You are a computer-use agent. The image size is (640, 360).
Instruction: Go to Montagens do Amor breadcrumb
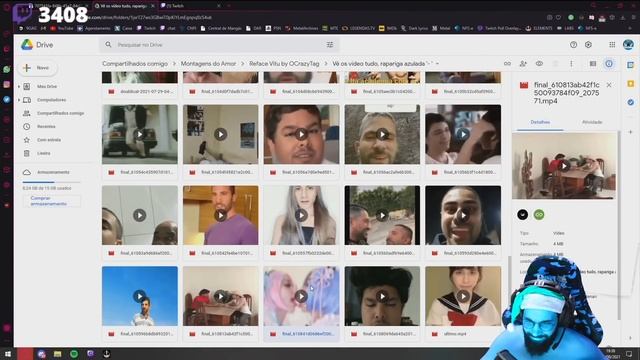[x=208, y=64]
